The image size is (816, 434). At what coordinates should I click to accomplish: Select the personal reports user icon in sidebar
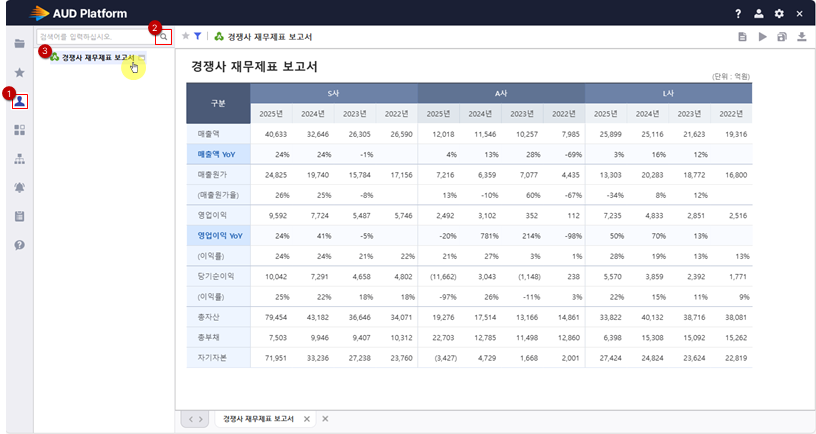[20, 101]
